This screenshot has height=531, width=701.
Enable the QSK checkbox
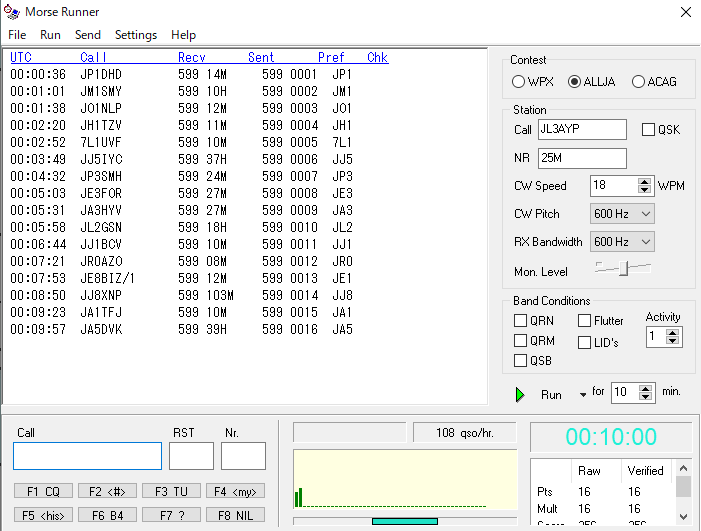coord(648,130)
